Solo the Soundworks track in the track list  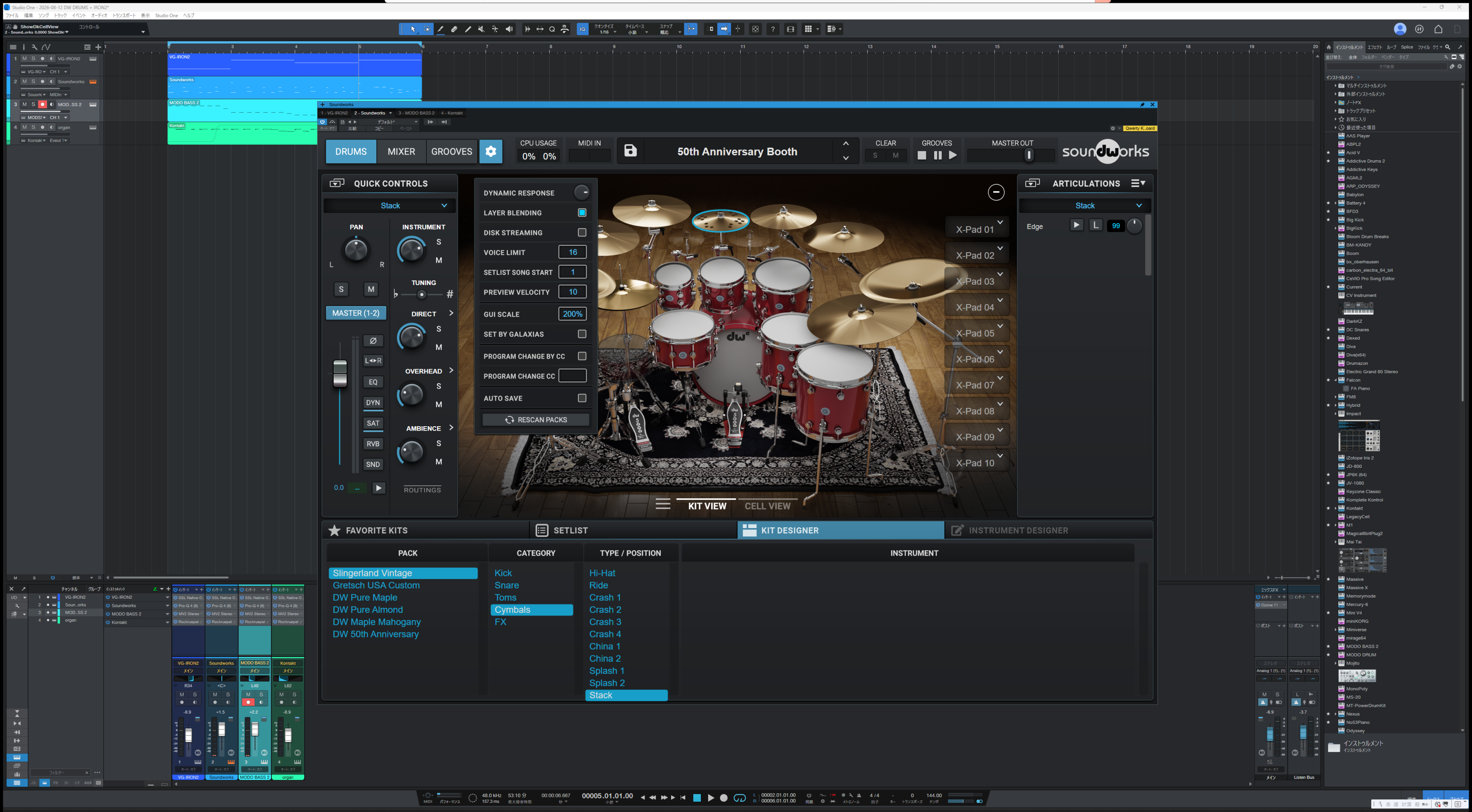[33, 82]
